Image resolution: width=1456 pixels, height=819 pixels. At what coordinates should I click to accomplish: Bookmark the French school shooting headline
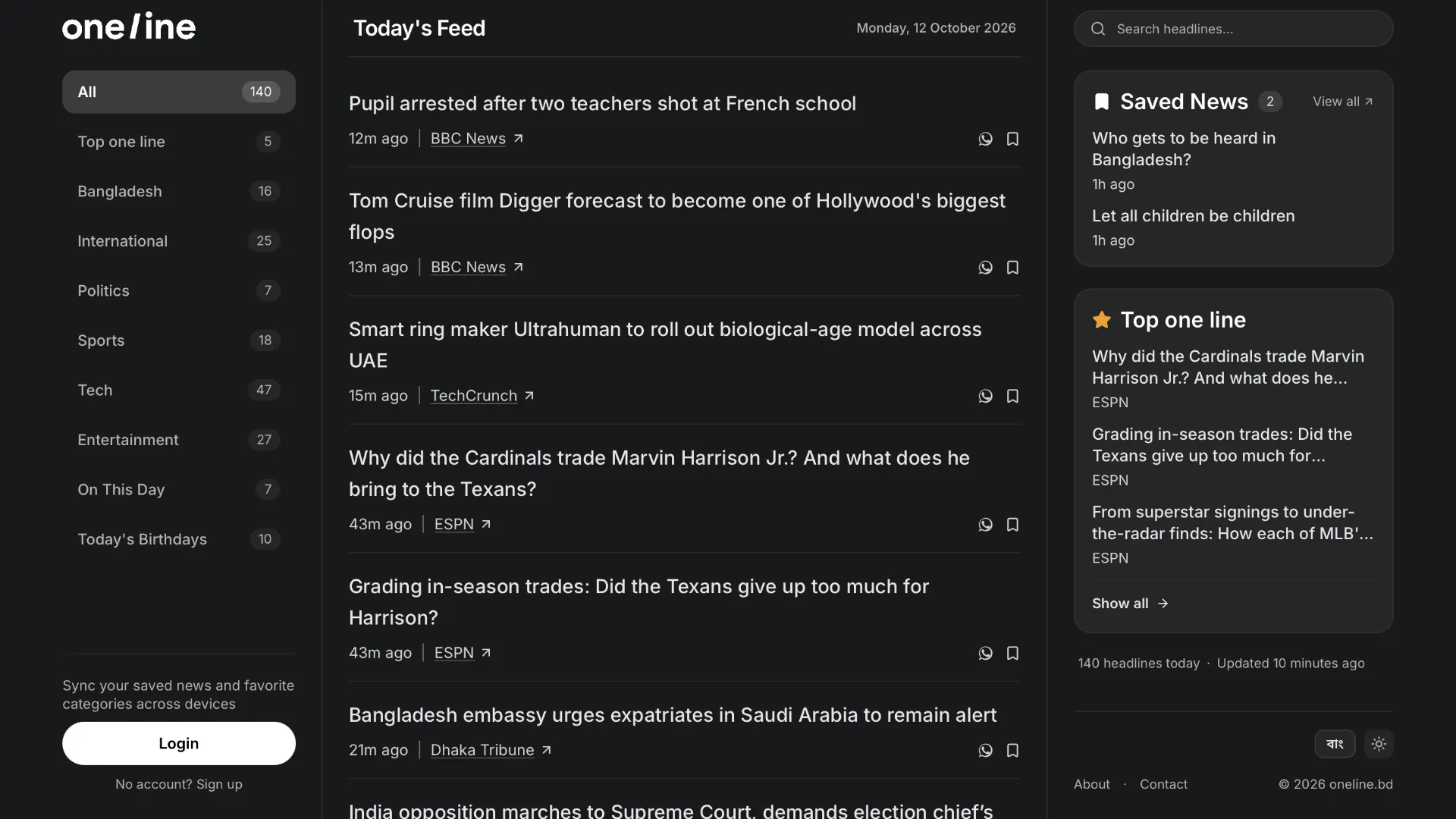[x=1012, y=139]
